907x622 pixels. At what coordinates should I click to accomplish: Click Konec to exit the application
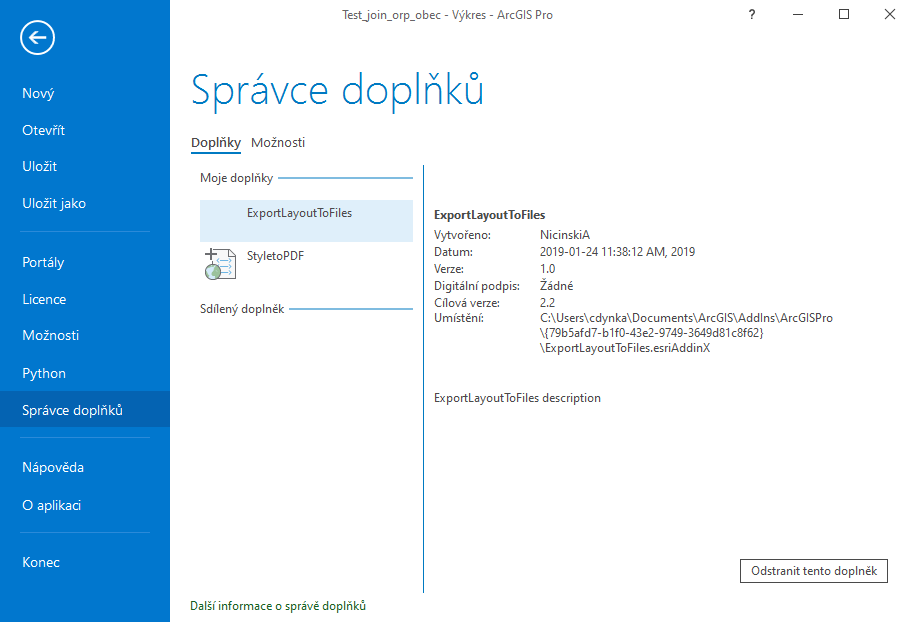pyautogui.click(x=40, y=562)
